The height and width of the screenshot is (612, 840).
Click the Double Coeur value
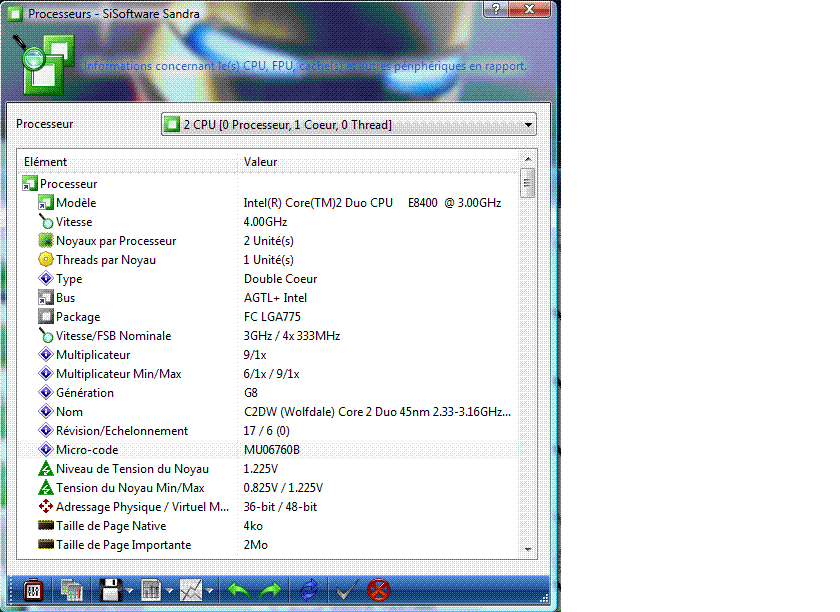281,279
